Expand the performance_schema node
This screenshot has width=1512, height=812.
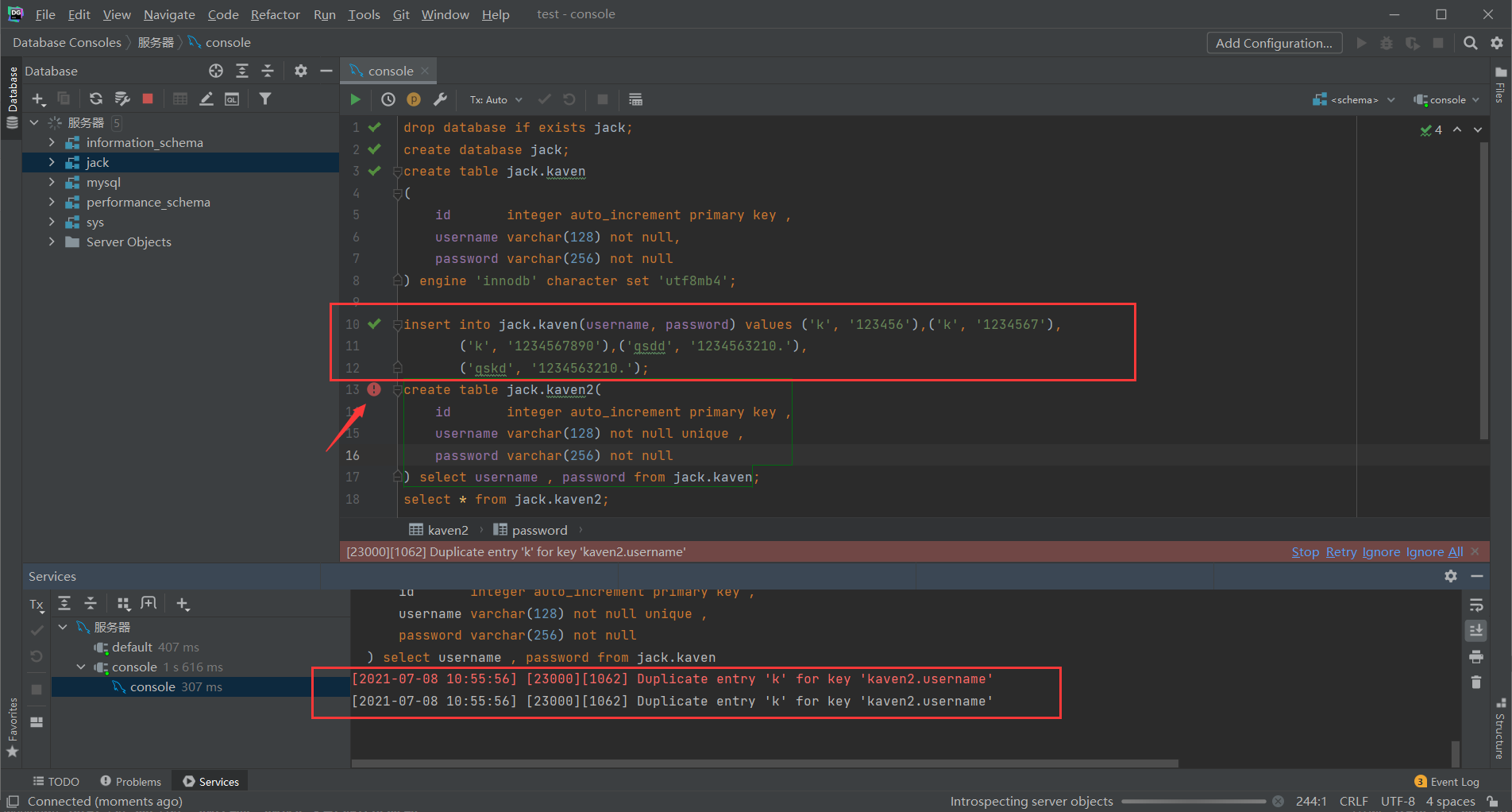52,202
